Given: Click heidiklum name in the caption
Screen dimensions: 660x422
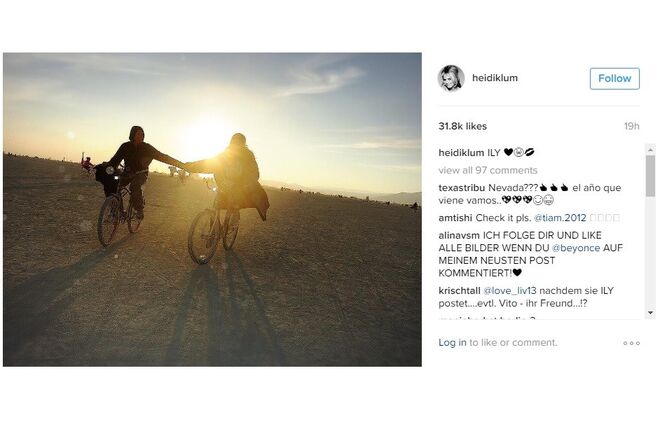Looking at the screenshot, I should 461,153.
